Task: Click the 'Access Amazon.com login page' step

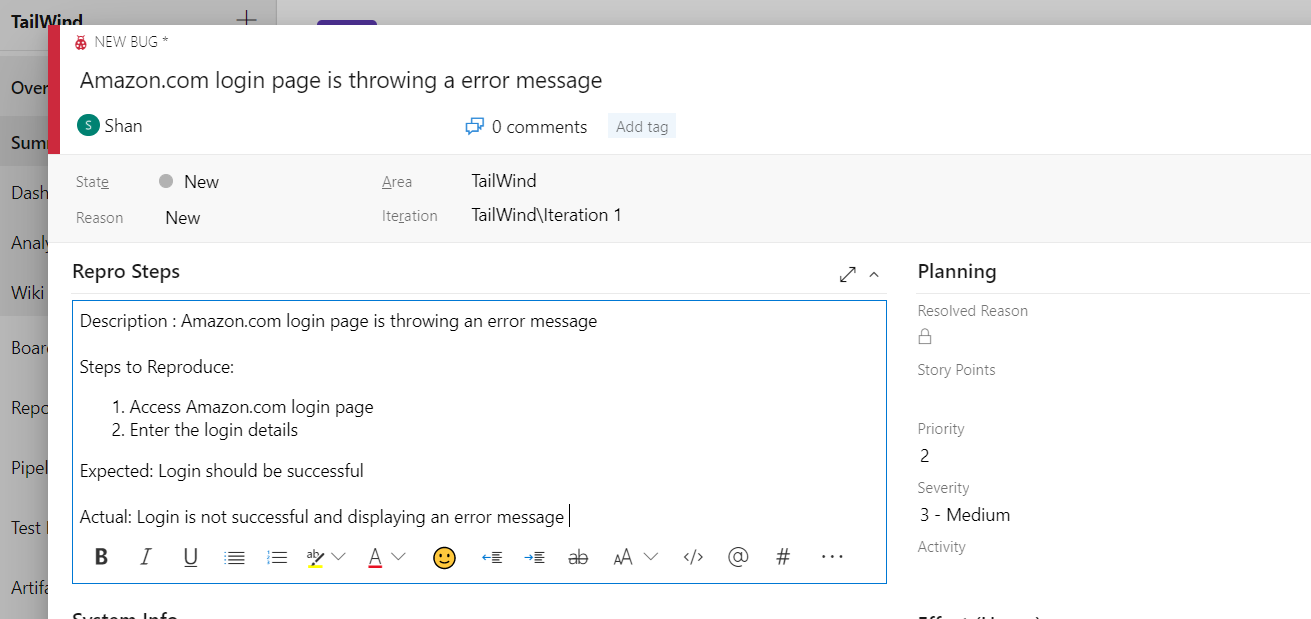Action: (251, 407)
